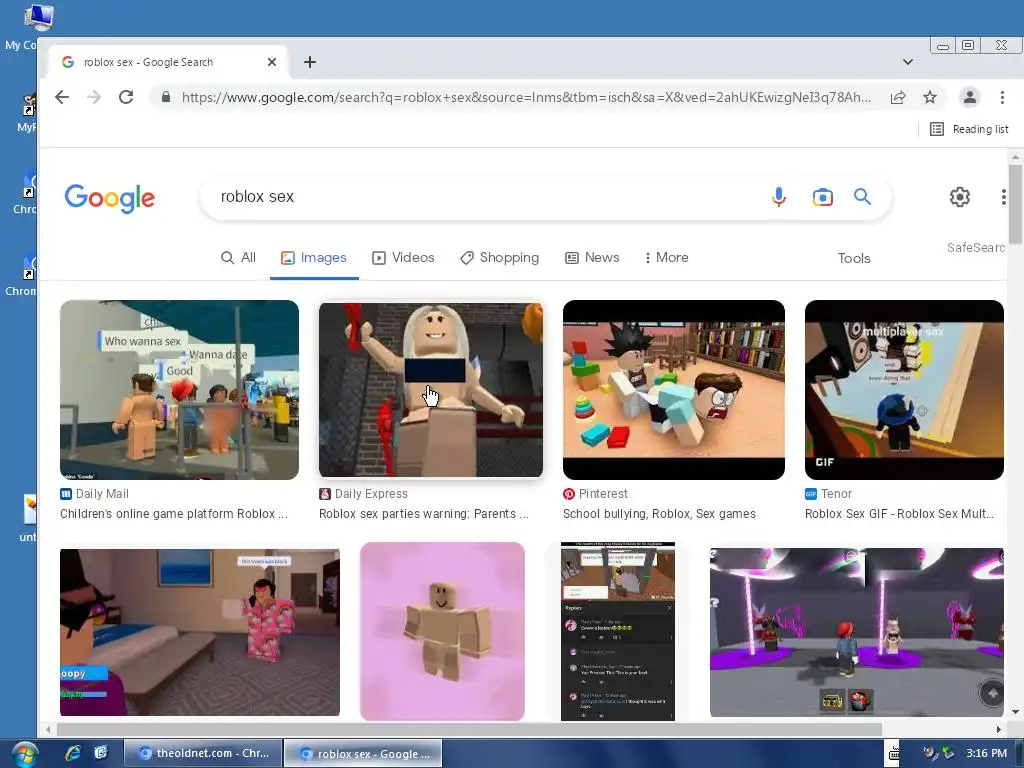The height and width of the screenshot is (768, 1024).
Task: Open the Daily Express source link
Action: (363, 494)
